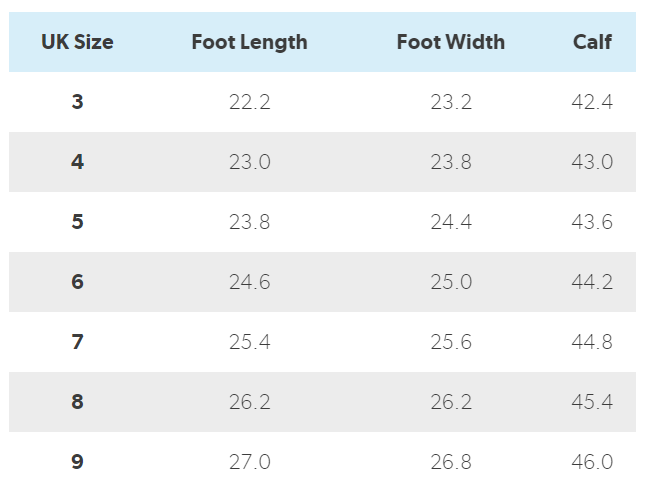The image size is (646, 495).
Task: Click calf value 42.4
Action: coord(592,102)
